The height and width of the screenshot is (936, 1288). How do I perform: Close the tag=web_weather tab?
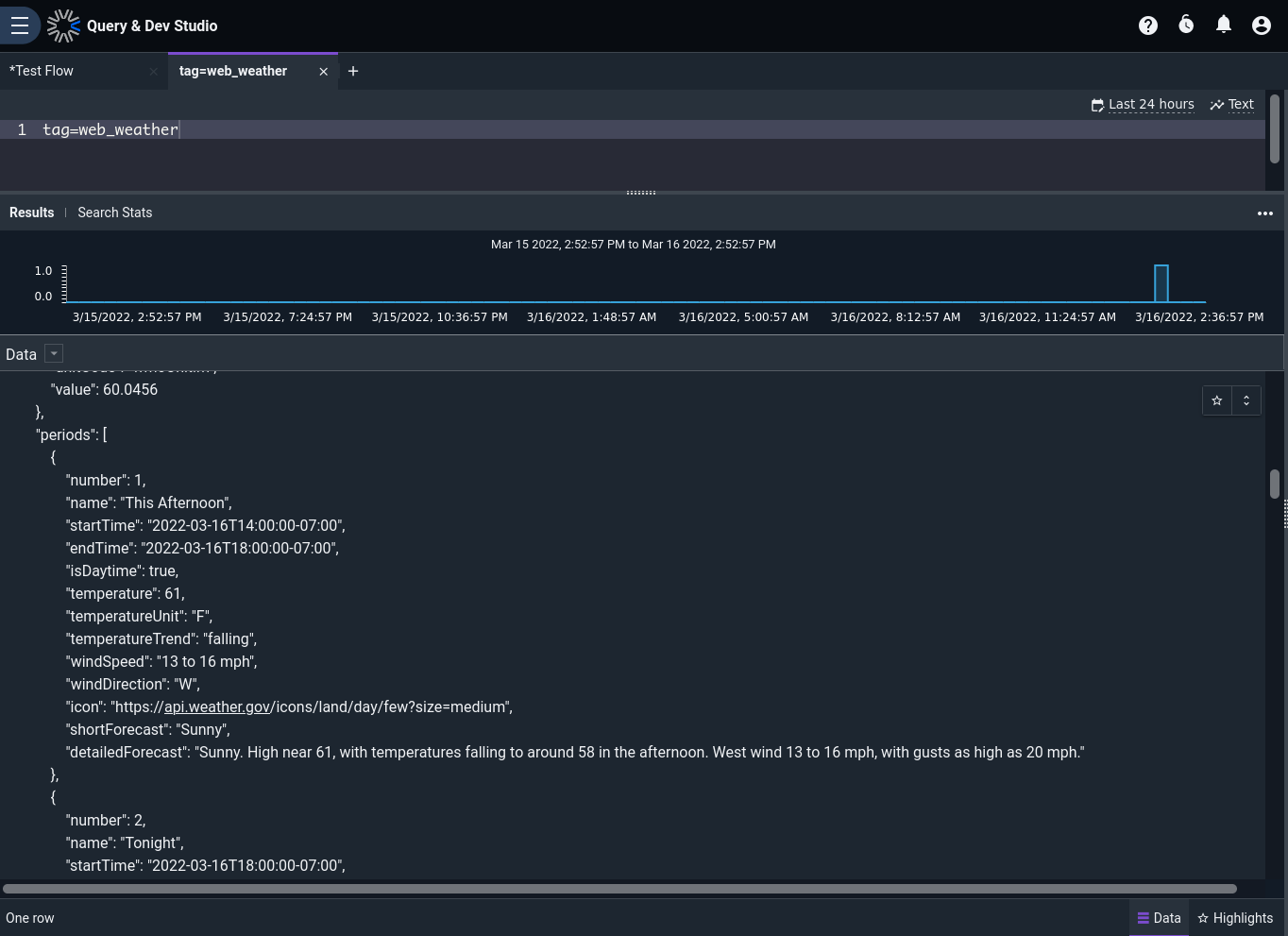(x=323, y=71)
